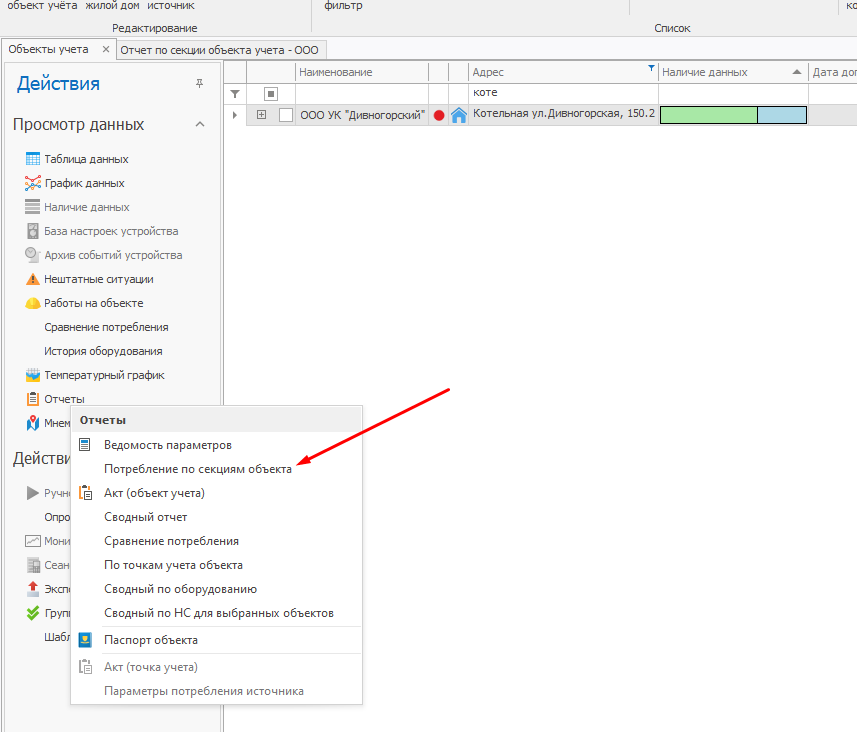Screen dimensions: 857x732
Task: Choose Сводный отчет from the reports menu
Action: tap(146, 517)
